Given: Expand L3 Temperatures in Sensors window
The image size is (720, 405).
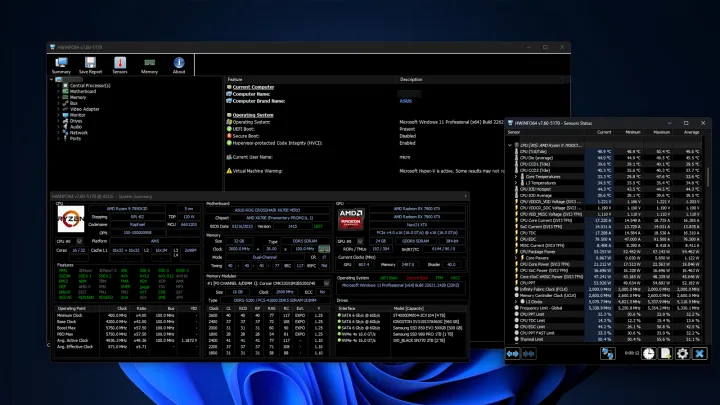Looking at the screenshot, I should [x=516, y=183].
